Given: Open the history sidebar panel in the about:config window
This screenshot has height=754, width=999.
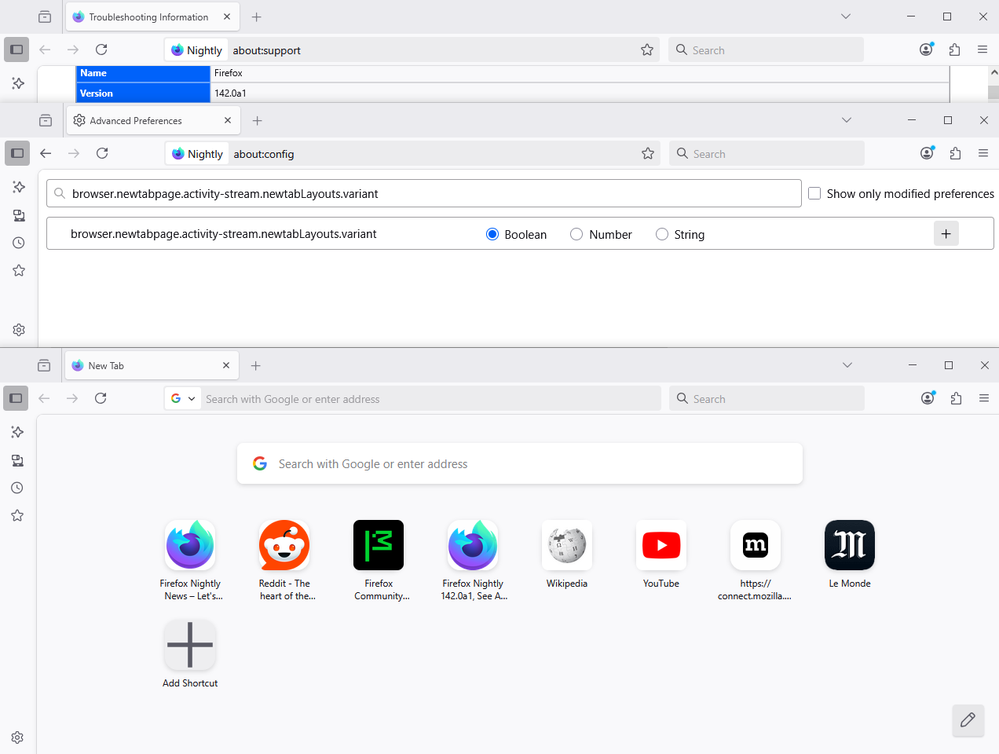Looking at the screenshot, I should pos(18,243).
